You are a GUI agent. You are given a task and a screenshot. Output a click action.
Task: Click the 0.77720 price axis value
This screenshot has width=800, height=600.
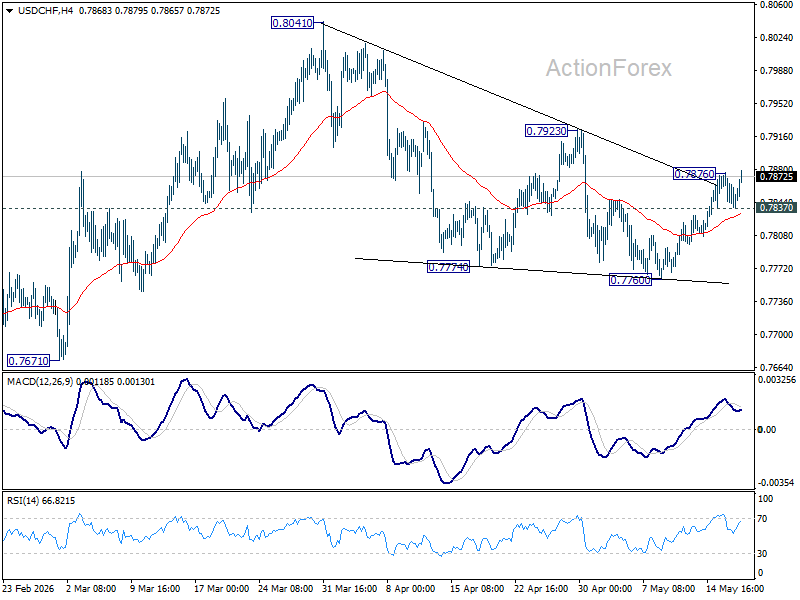tap(777, 268)
